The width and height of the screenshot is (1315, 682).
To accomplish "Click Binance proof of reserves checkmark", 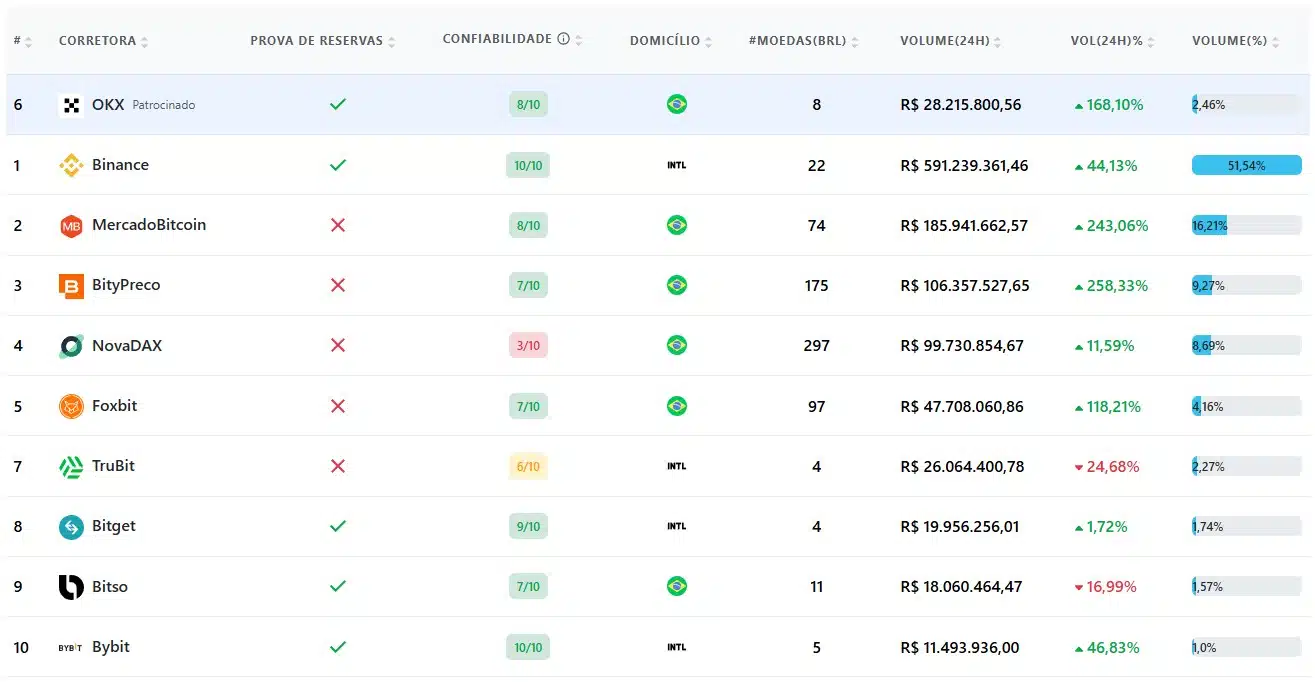I will click(338, 165).
